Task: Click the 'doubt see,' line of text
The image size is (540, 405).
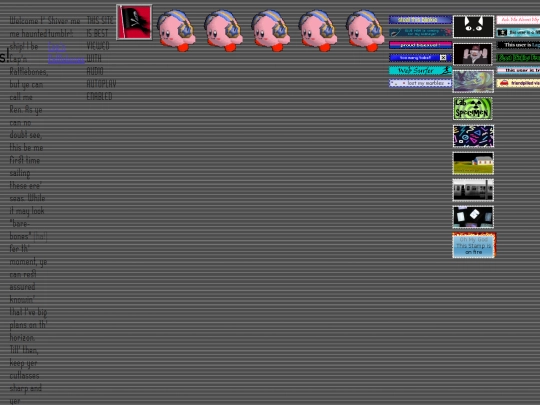Action: [x=25, y=135]
